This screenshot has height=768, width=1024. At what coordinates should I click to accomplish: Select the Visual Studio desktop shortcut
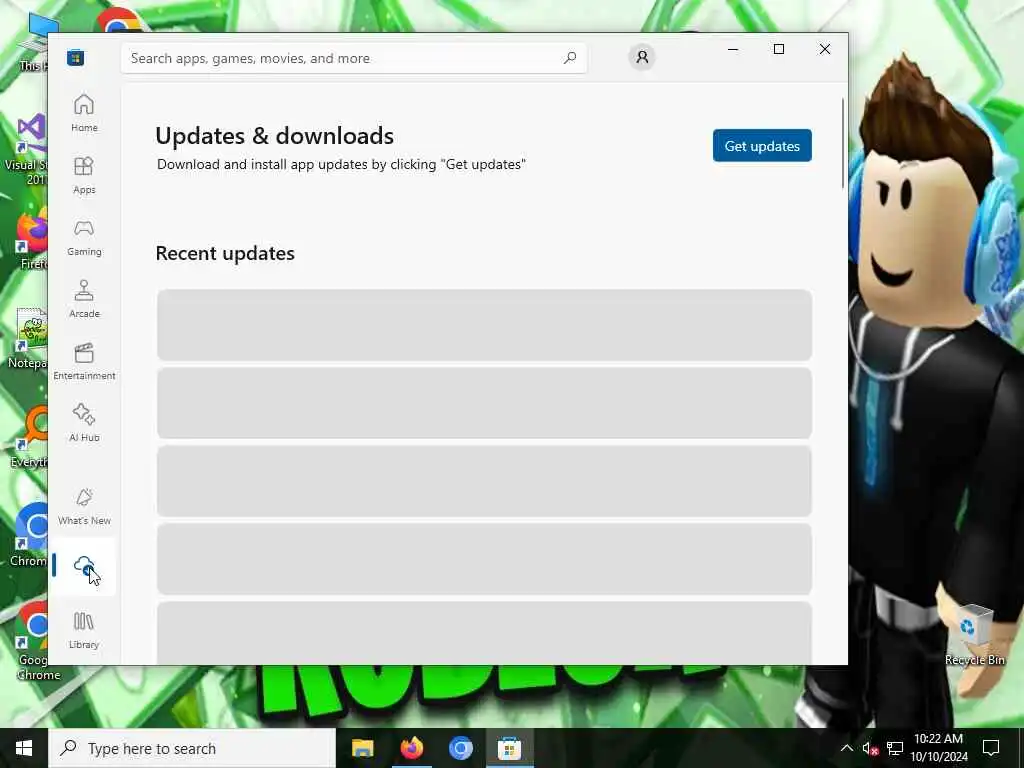tap(27, 150)
